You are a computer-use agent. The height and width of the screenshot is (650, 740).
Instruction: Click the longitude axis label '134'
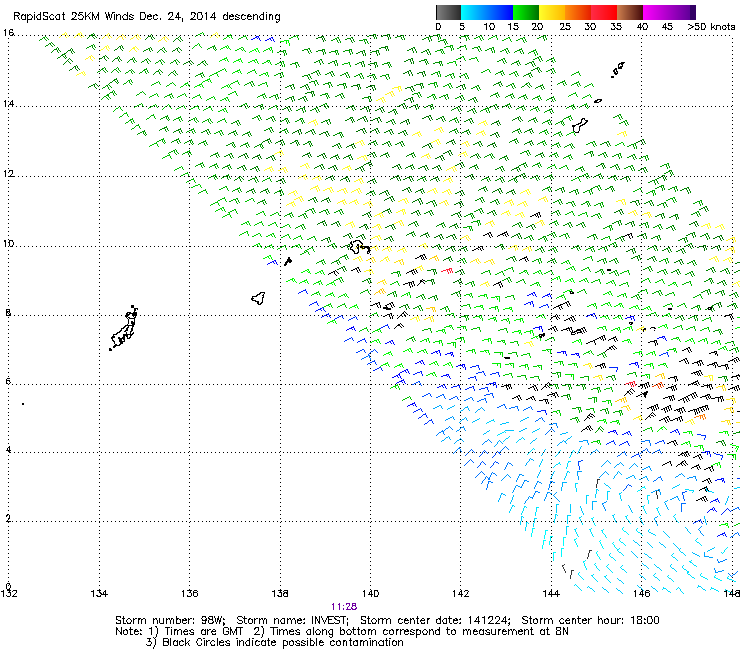click(x=99, y=593)
